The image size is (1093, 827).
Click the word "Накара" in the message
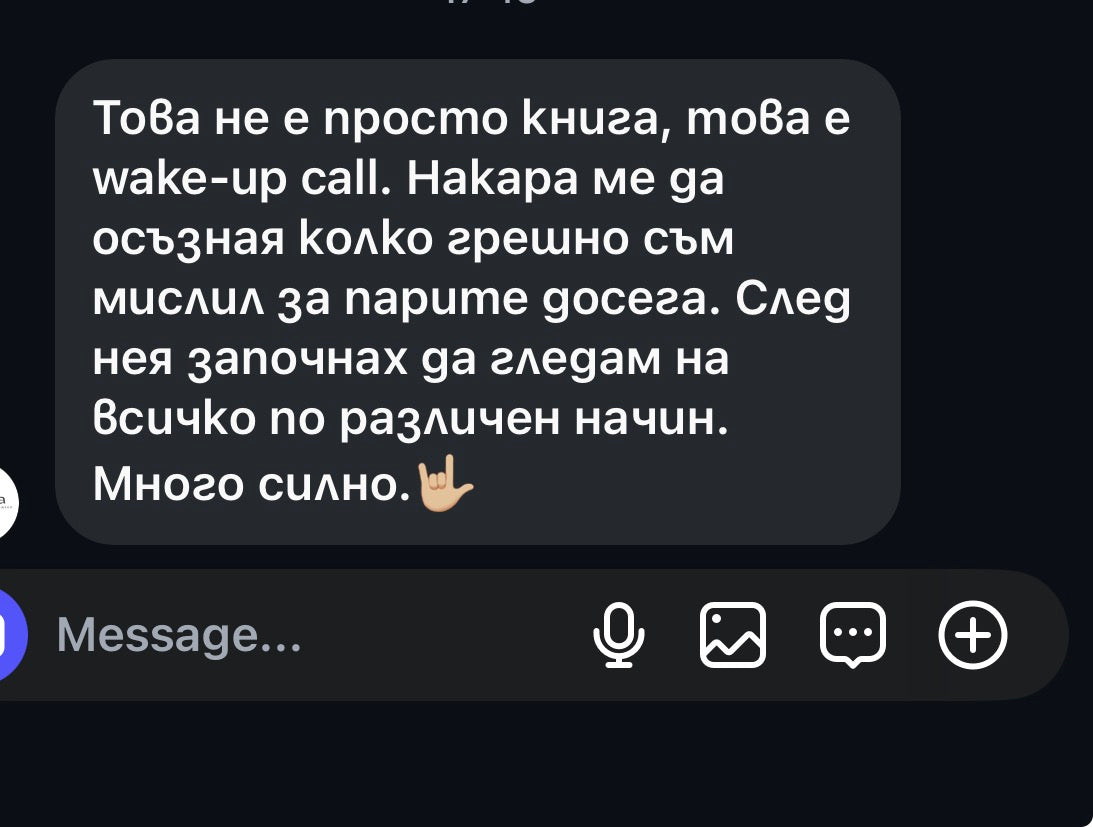click(x=493, y=178)
